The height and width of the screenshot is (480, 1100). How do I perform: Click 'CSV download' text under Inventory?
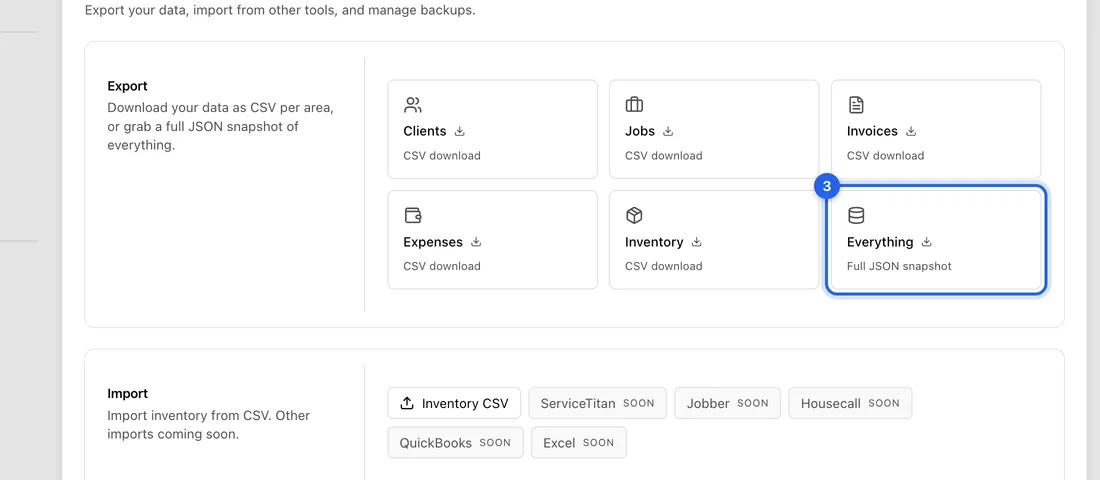[664, 267]
